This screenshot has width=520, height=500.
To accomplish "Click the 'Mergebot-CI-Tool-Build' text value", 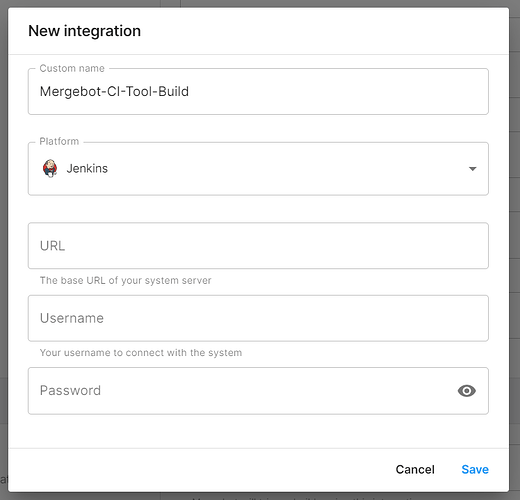I will click(114, 91).
